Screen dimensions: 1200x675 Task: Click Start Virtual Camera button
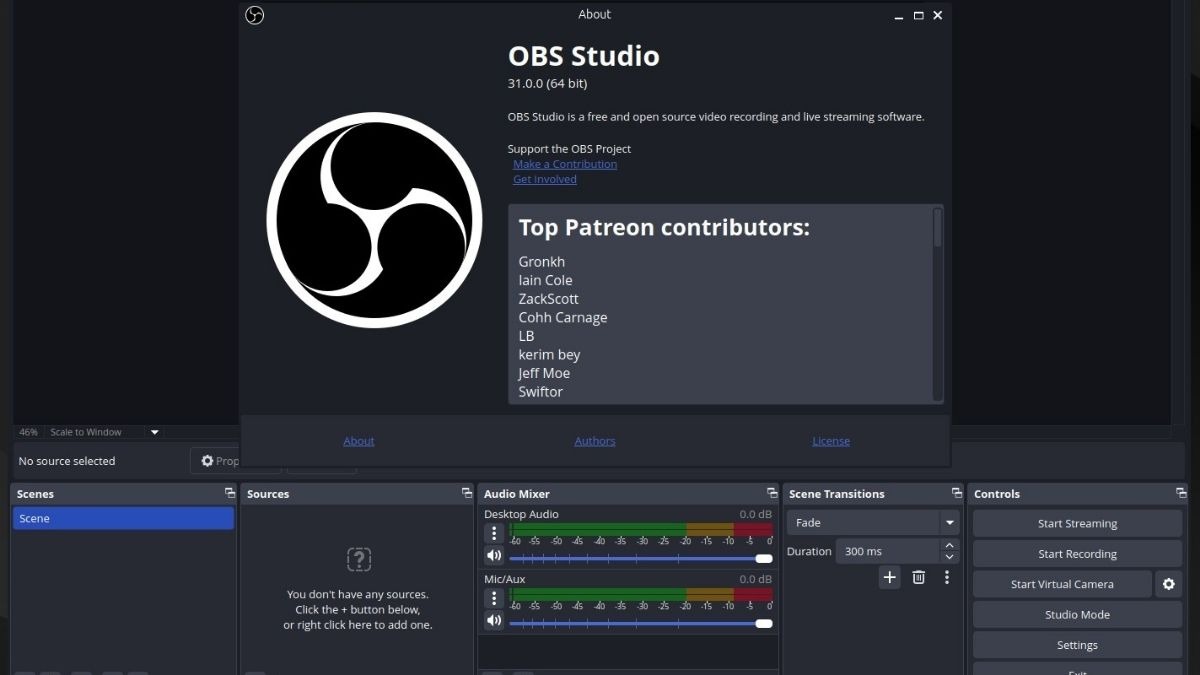(1062, 584)
